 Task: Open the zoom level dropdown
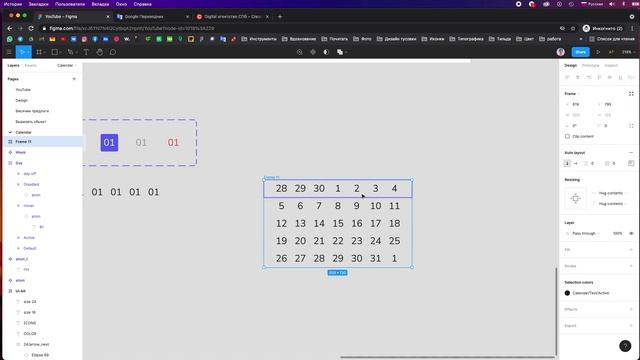pos(628,52)
